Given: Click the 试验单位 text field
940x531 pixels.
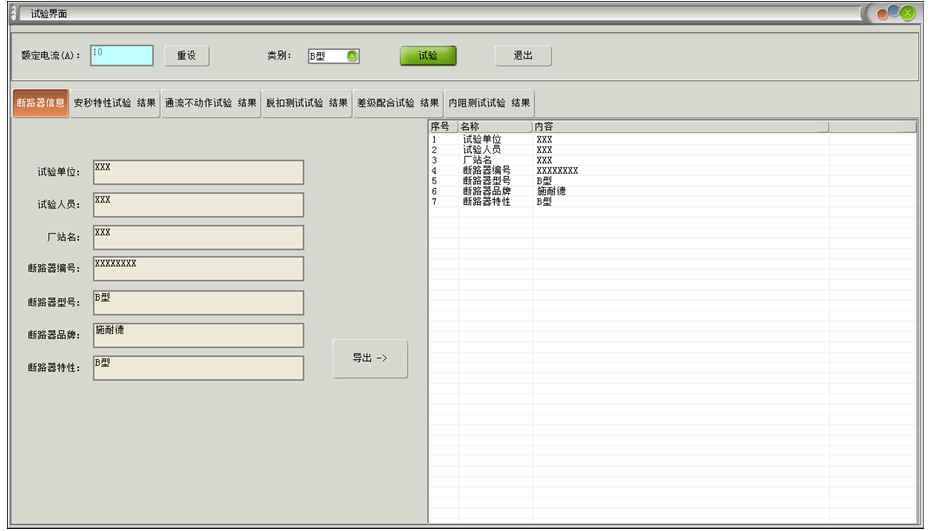Looking at the screenshot, I should click(198, 172).
